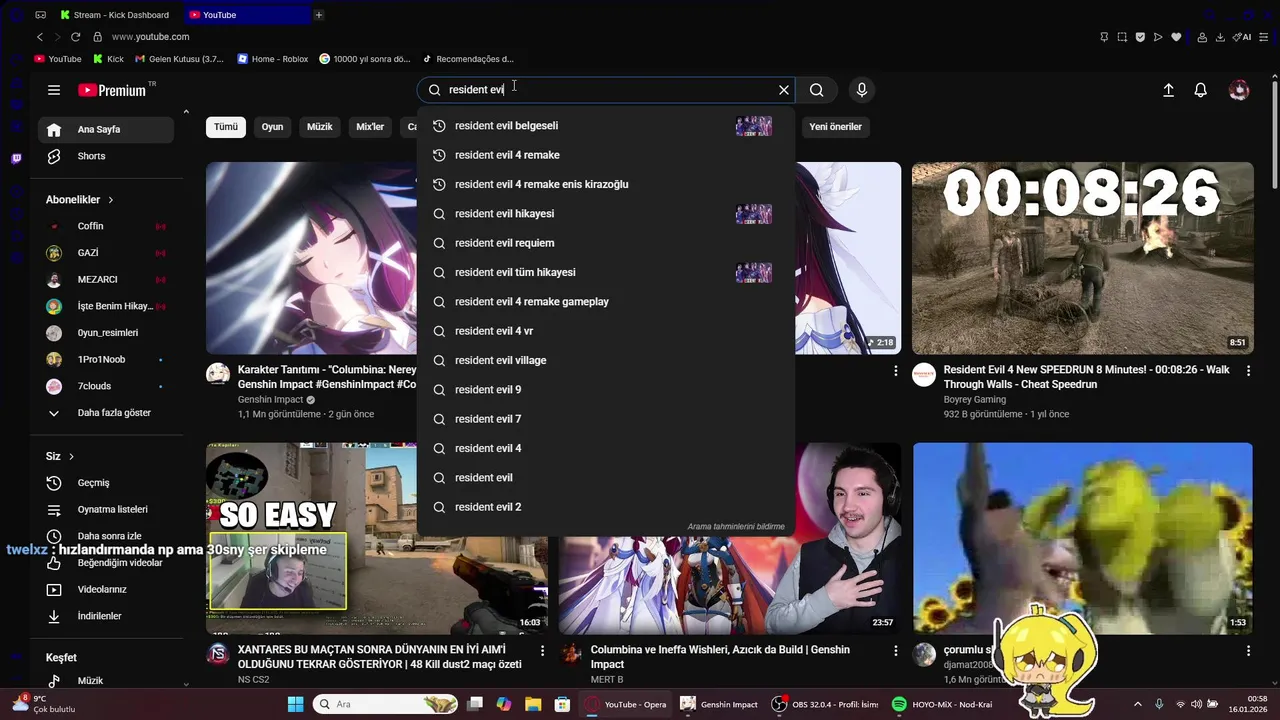Open the account avatar menu
The width and height of the screenshot is (1280, 720).
click(1239, 90)
